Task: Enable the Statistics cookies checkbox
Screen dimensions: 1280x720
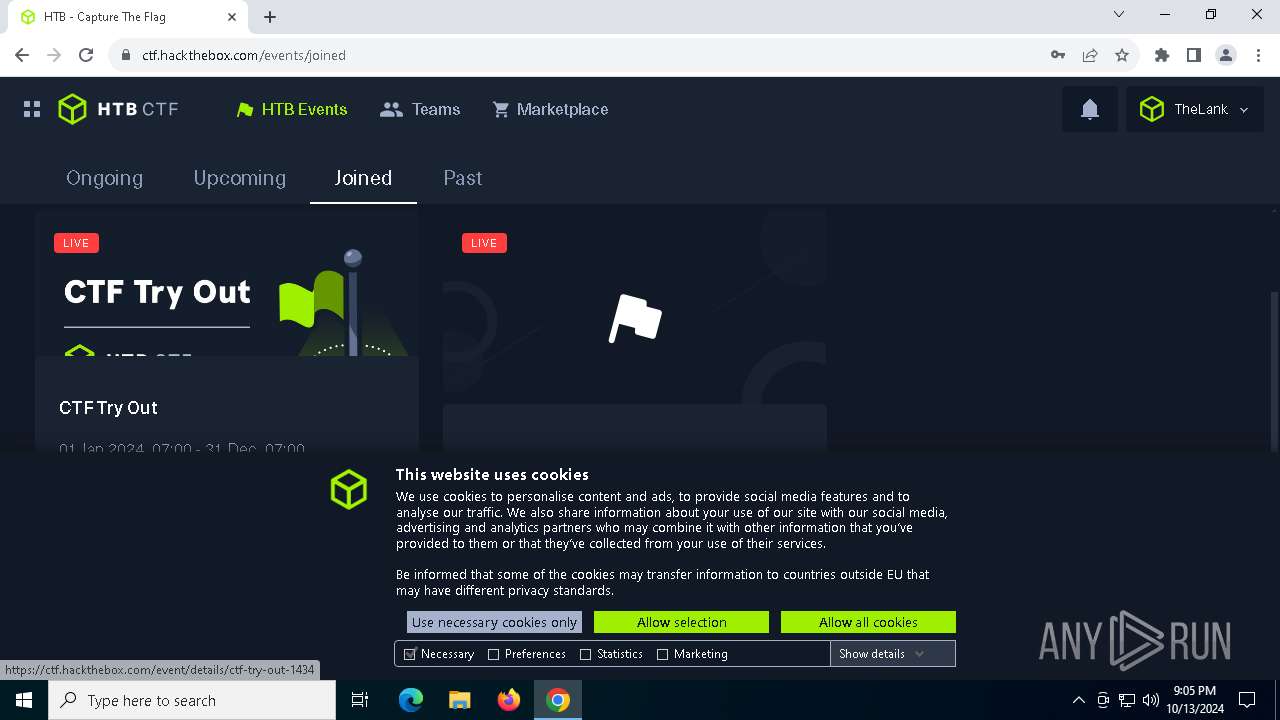Action: pos(585,654)
